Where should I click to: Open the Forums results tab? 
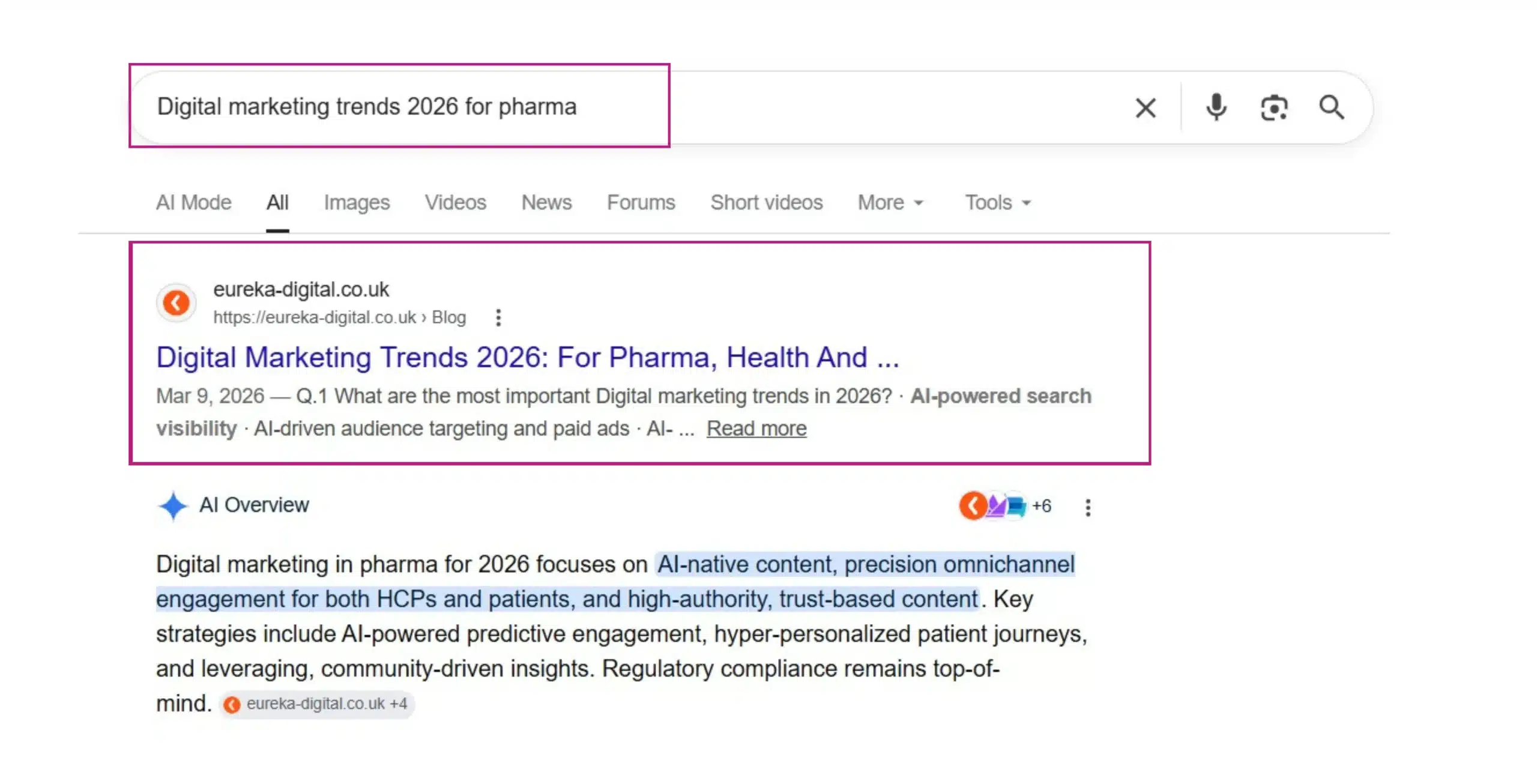click(x=641, y=203)
